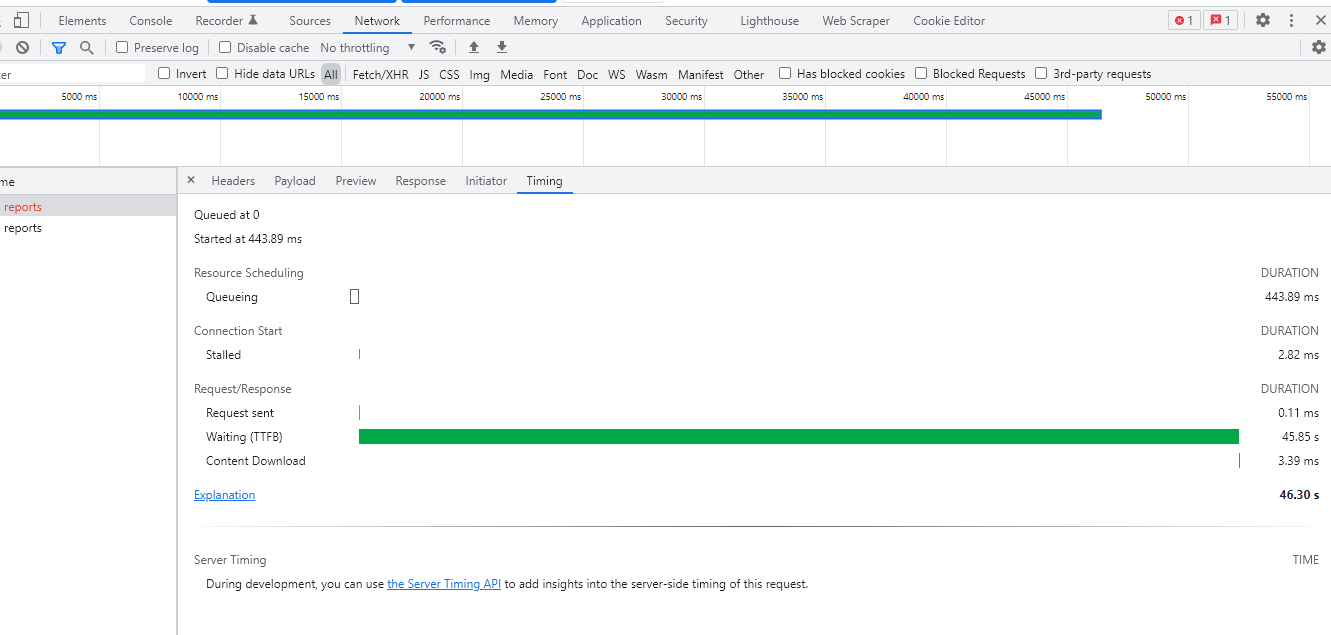This screenshot has width=1331, height=635.
Task: Switch to the Console tab
Action: [x=151, y=20]
